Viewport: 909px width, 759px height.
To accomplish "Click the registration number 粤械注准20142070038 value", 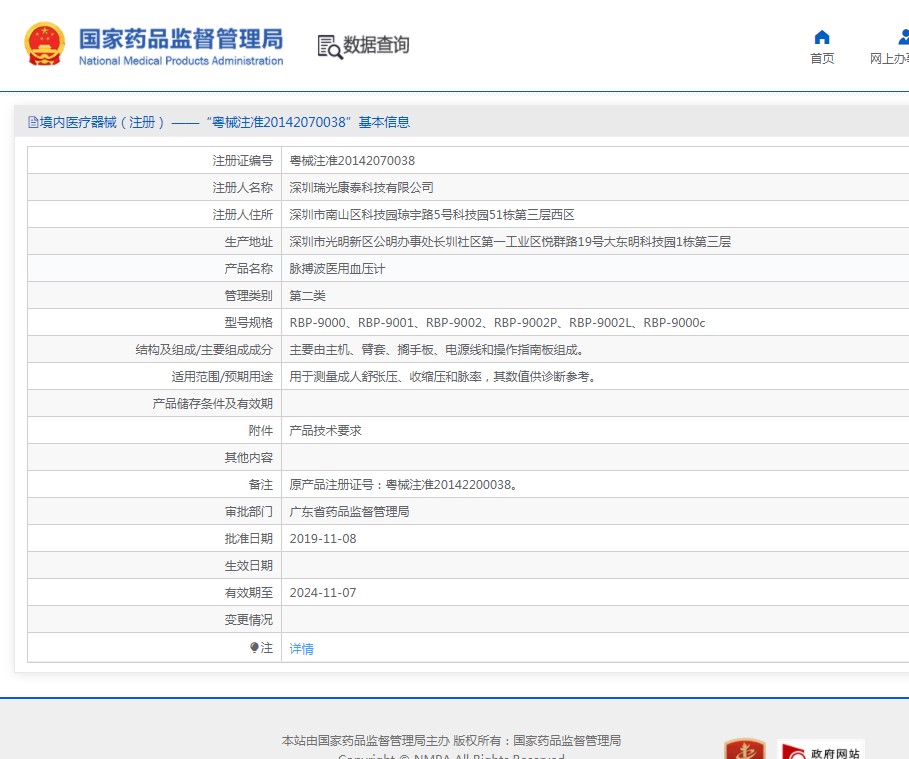I will (352, 161).
